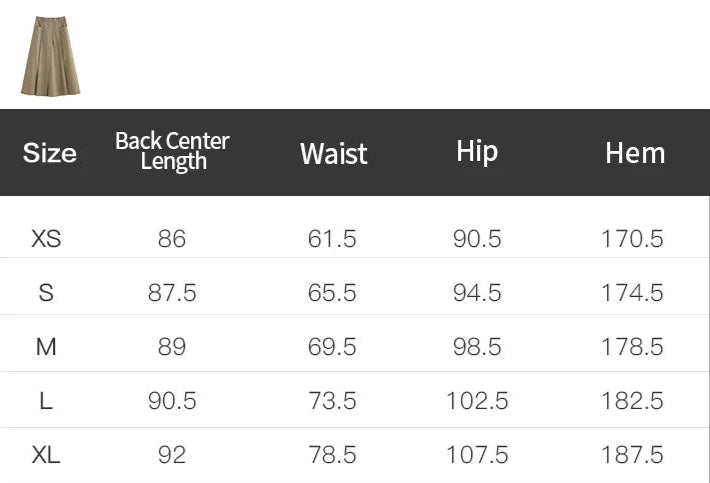Click the XL waist value 78.5
Viewport: 710px width, 483px height.
(x=333, y=455)
